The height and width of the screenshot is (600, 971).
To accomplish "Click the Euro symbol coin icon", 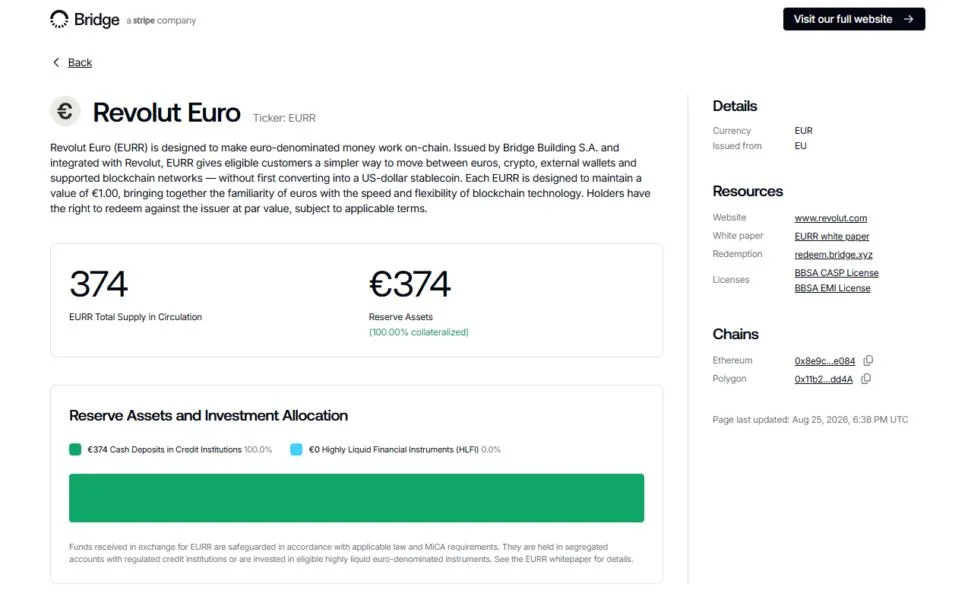I will 65,111.
